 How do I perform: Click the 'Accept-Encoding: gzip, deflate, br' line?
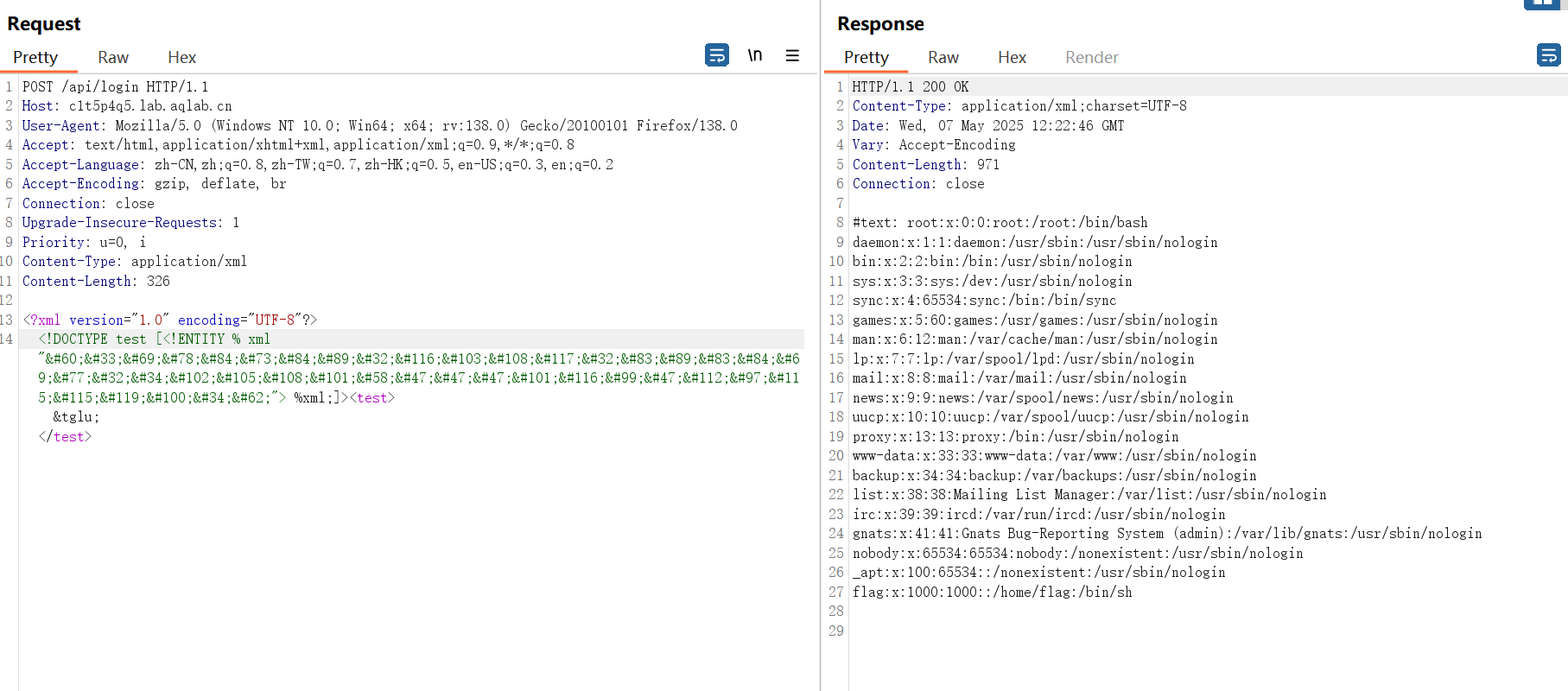tap(154, 184)
